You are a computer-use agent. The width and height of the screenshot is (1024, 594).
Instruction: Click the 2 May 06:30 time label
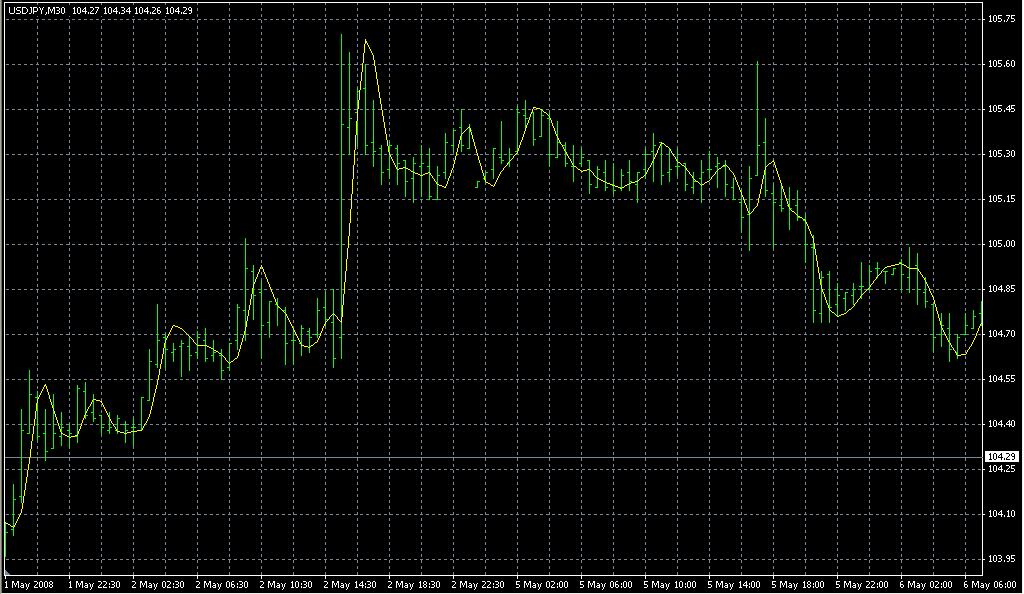224,584
